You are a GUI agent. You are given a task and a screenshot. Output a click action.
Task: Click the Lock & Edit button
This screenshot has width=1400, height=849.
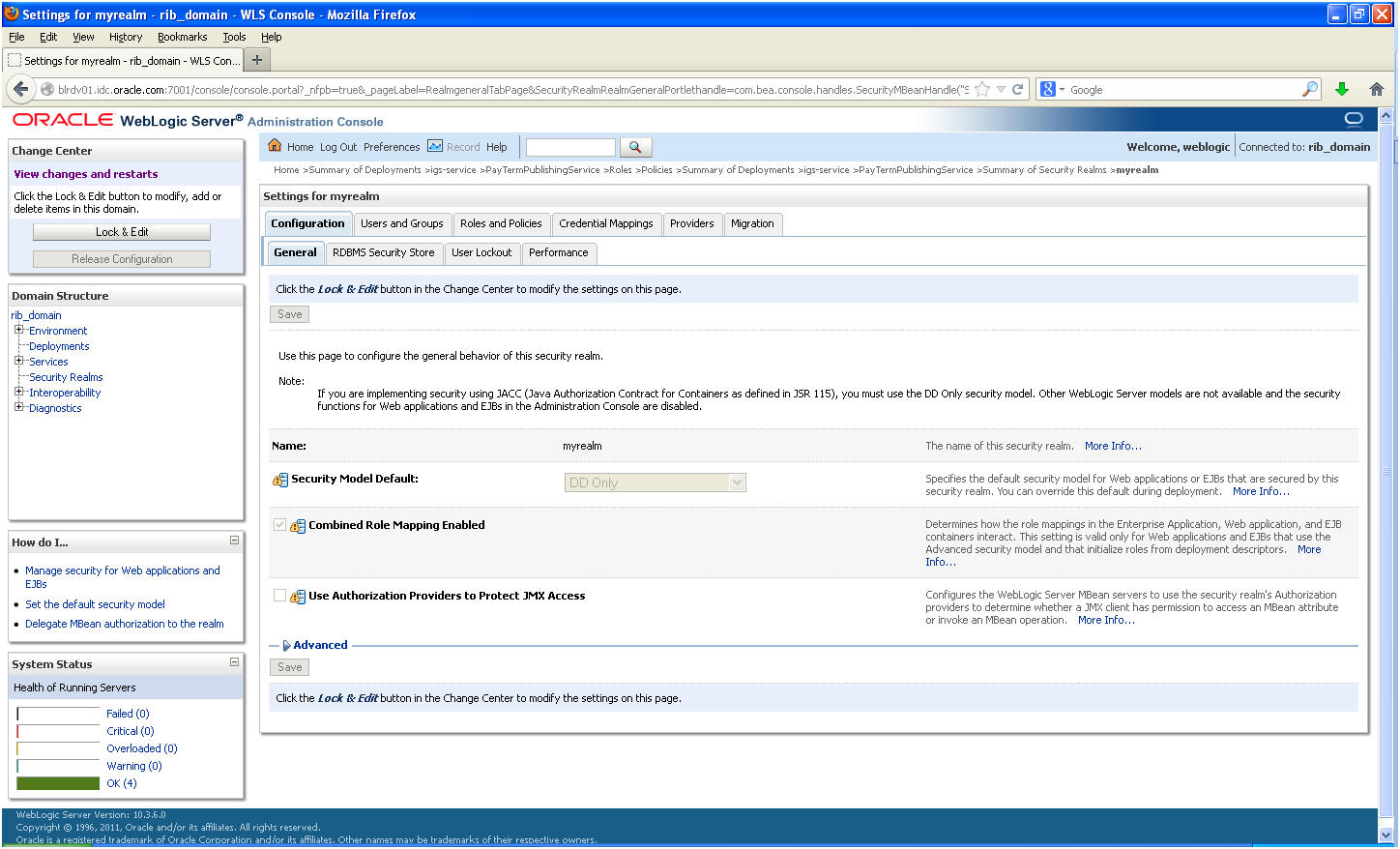(x=122, y=232)
